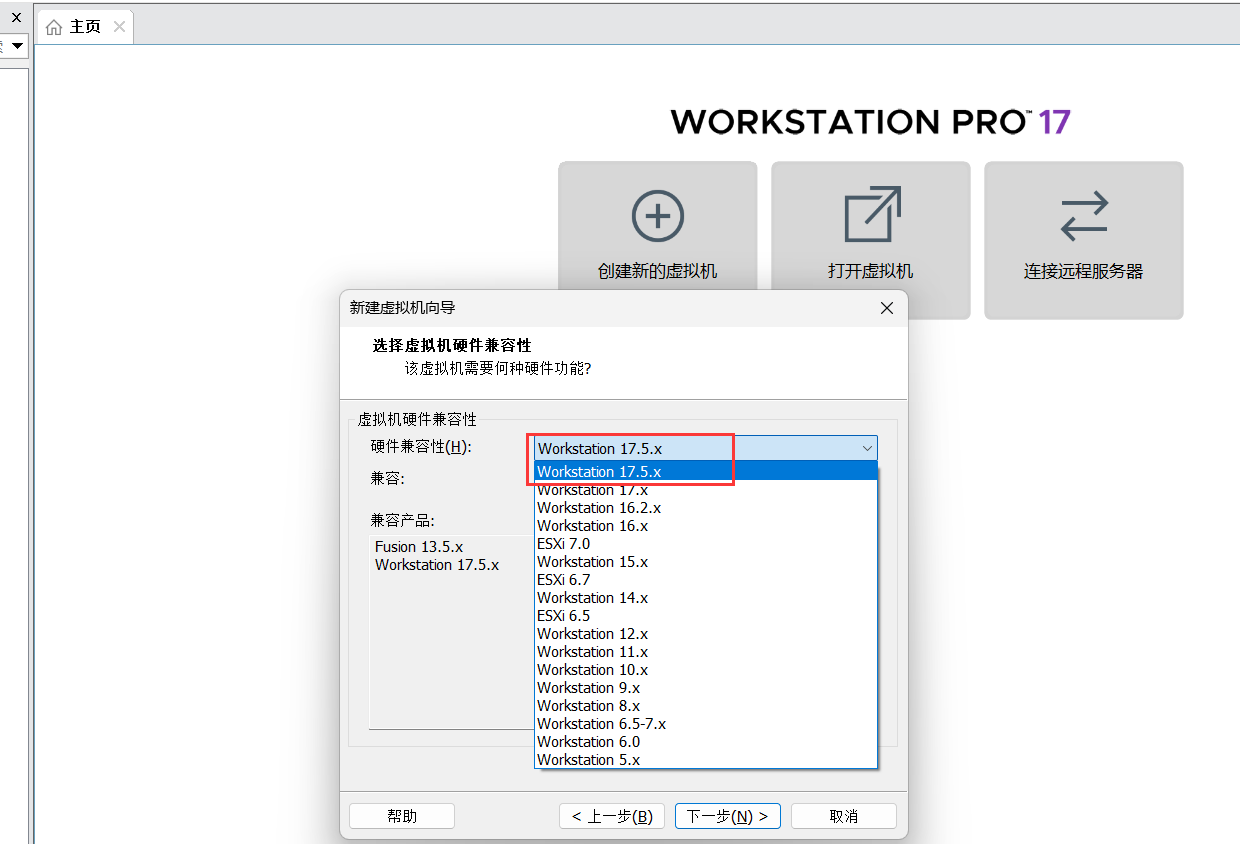The height and width of the screenshot is (844, 1240).
Task: Select Workstation 12.x from the list
Action: click(x=706, y=634)
